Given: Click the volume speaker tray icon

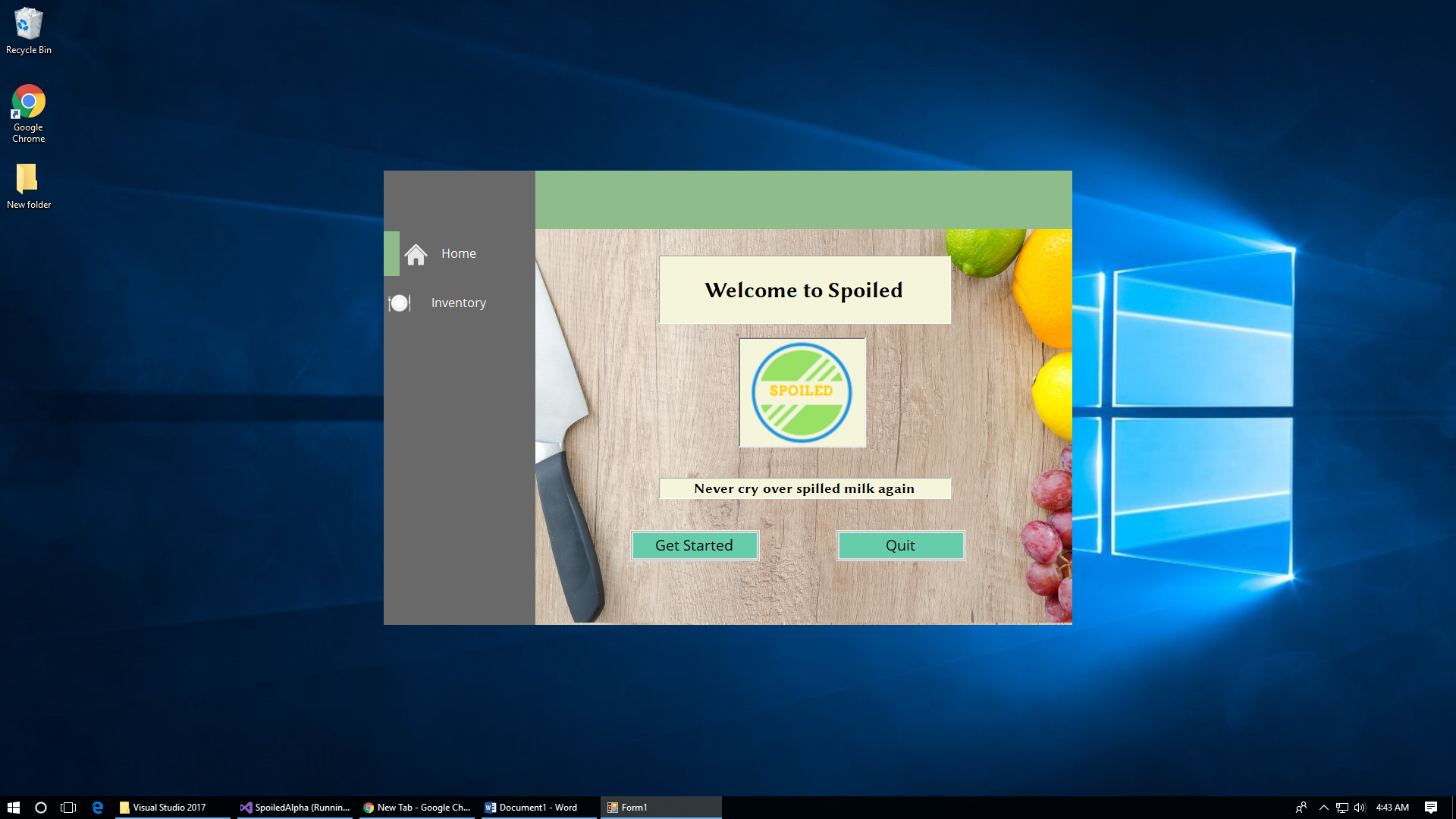Looking at the screenshot, I should pos(1359,808).
